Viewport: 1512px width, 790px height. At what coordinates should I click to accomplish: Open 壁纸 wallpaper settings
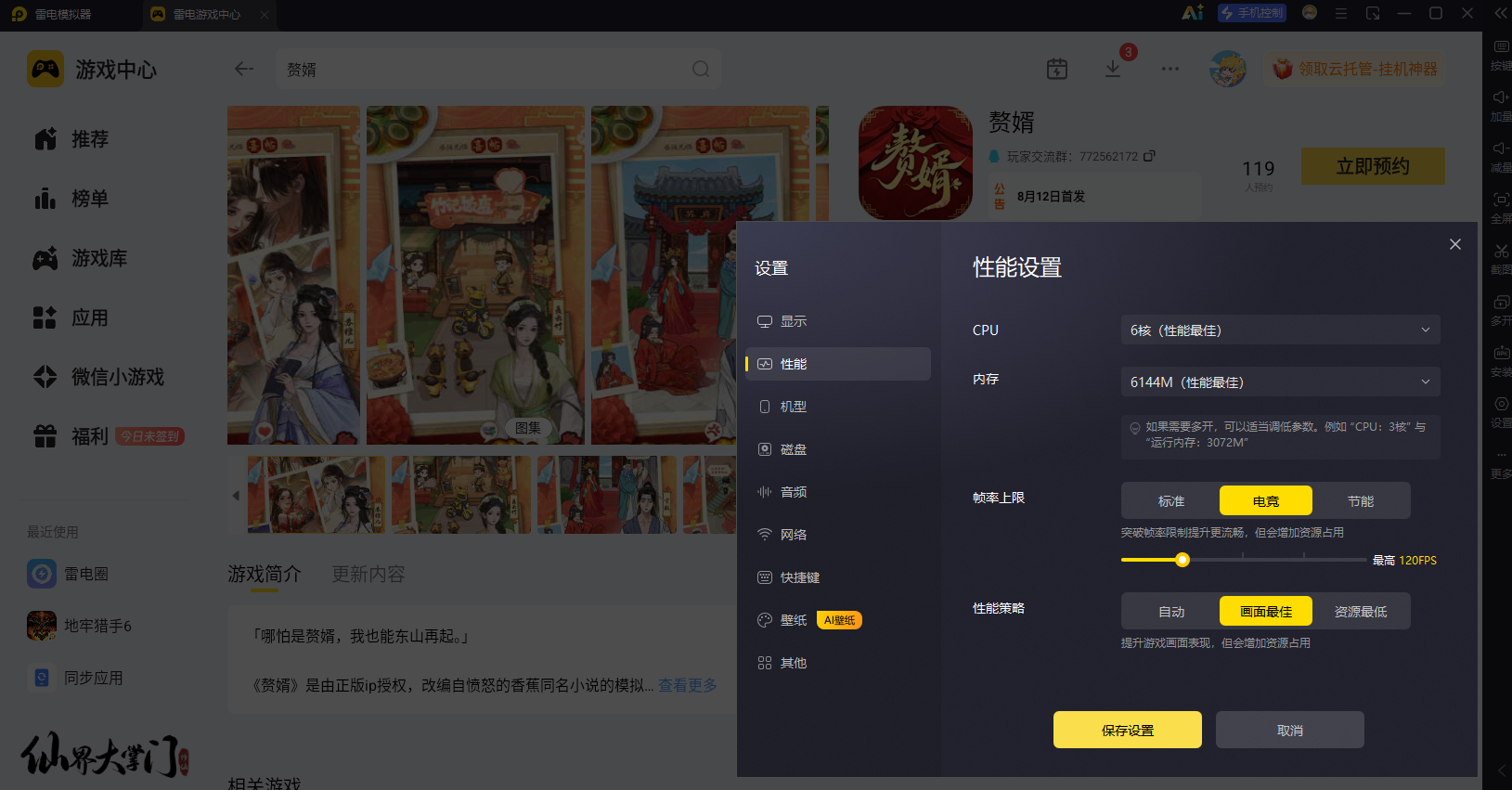pos(838,620)
